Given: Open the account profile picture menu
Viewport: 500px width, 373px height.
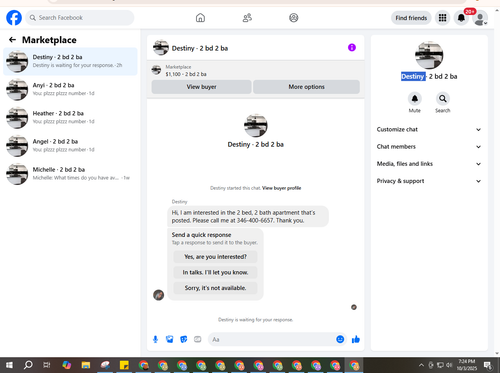Looking at the screenshot, I should click(x=480, y=18).
